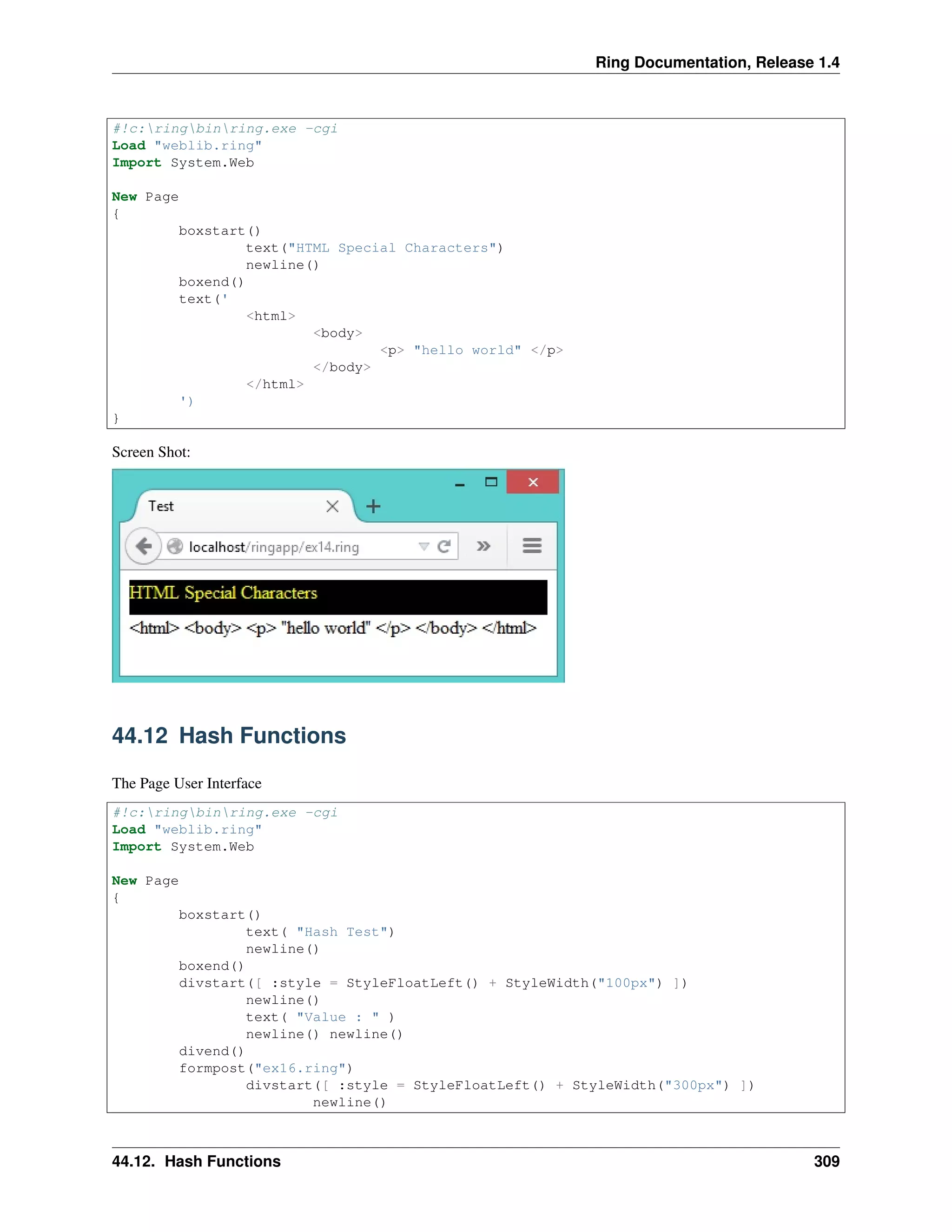Click the black HTML Special Characters box

(x=338, y=597)
